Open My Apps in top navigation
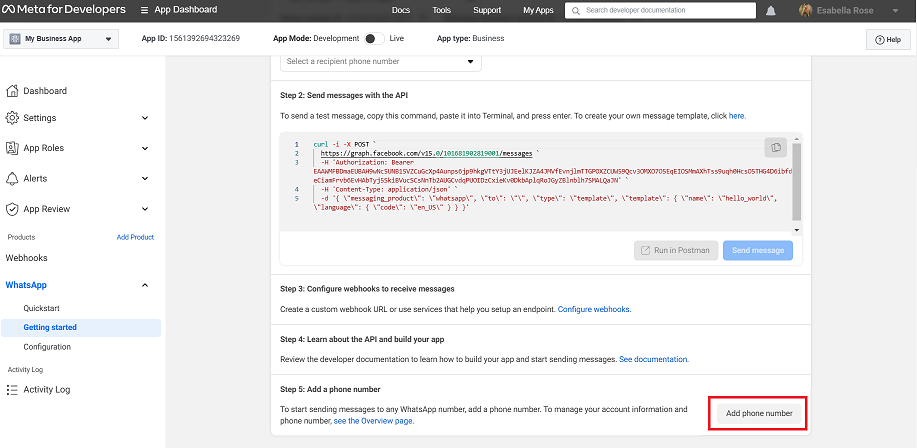 pos(538,10)
